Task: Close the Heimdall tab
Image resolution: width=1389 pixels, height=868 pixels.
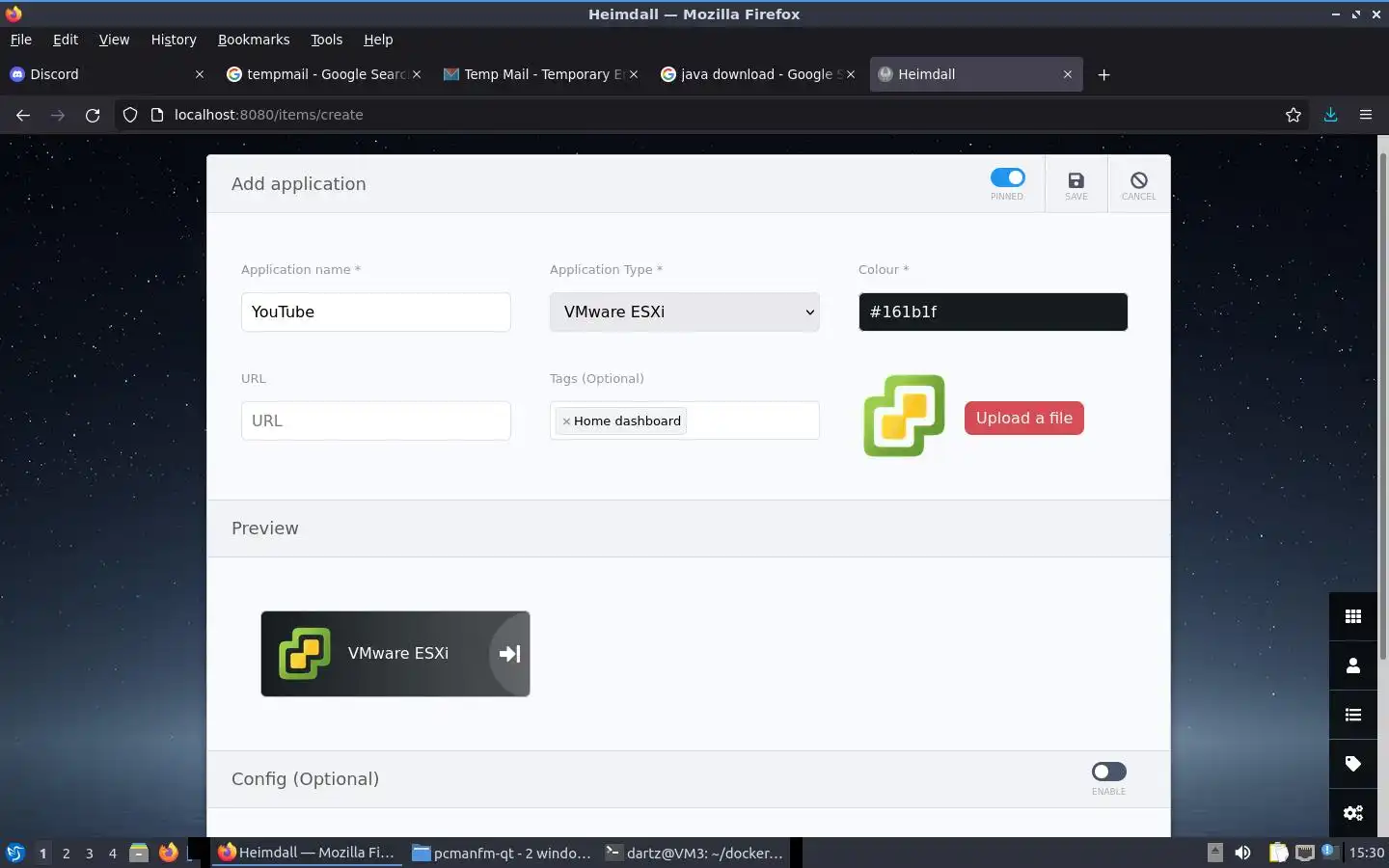Action: [1068, 74]
